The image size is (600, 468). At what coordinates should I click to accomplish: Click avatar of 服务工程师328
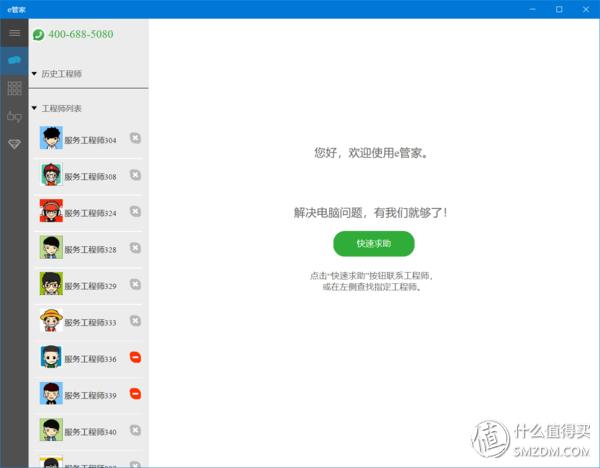coord(51,247)
